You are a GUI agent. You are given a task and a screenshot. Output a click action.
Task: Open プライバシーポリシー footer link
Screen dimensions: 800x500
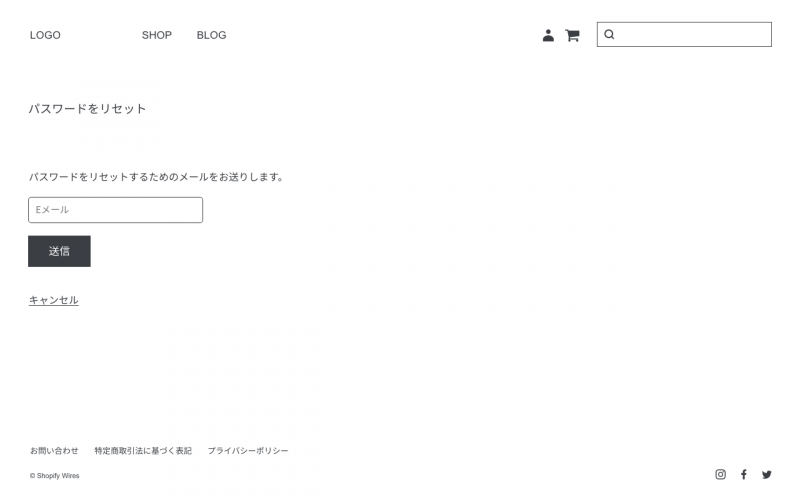(x=248, y=451)
